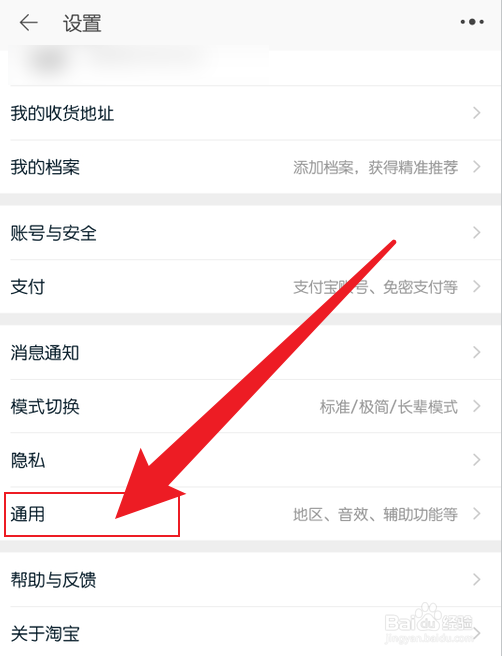Open 消息通知 settings
Screen dimensions: 502x656
coord(251,352)
